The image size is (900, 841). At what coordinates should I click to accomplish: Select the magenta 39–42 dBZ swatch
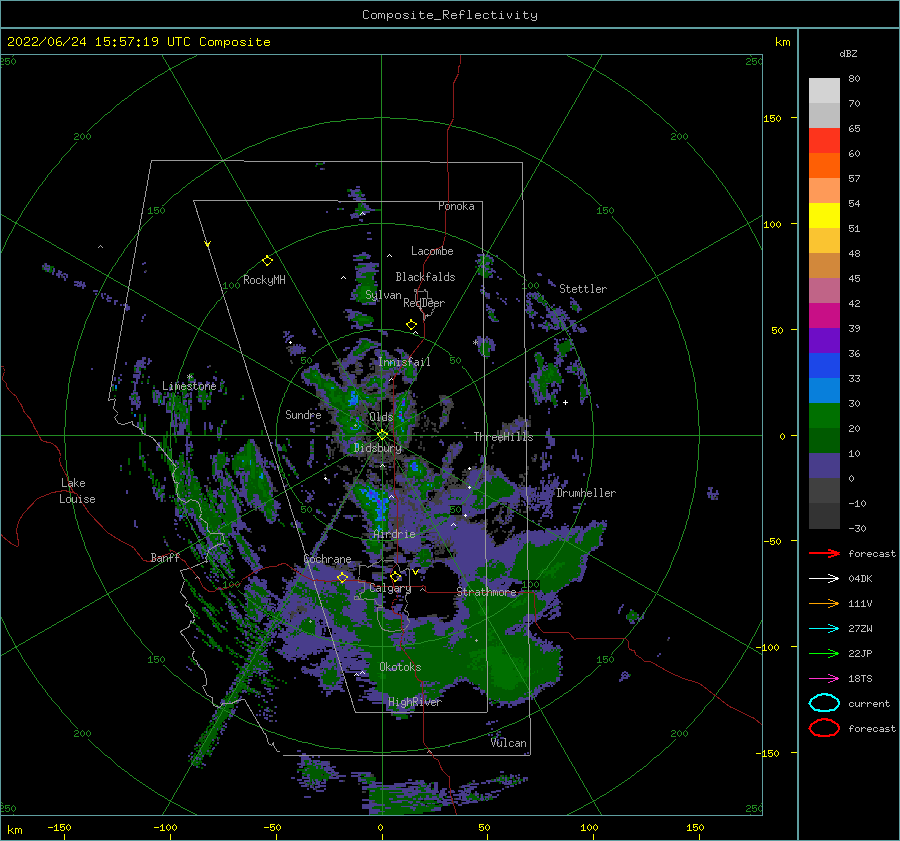824,315
